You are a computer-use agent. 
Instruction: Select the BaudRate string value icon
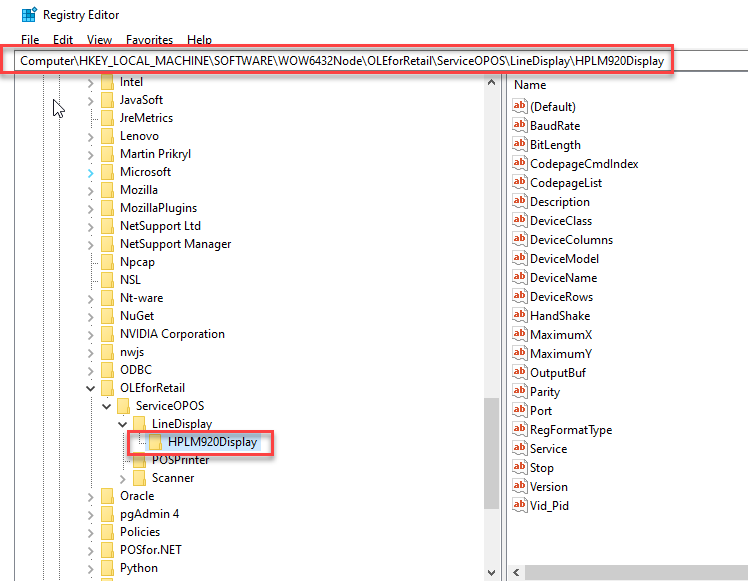click(x=519, y=126)
